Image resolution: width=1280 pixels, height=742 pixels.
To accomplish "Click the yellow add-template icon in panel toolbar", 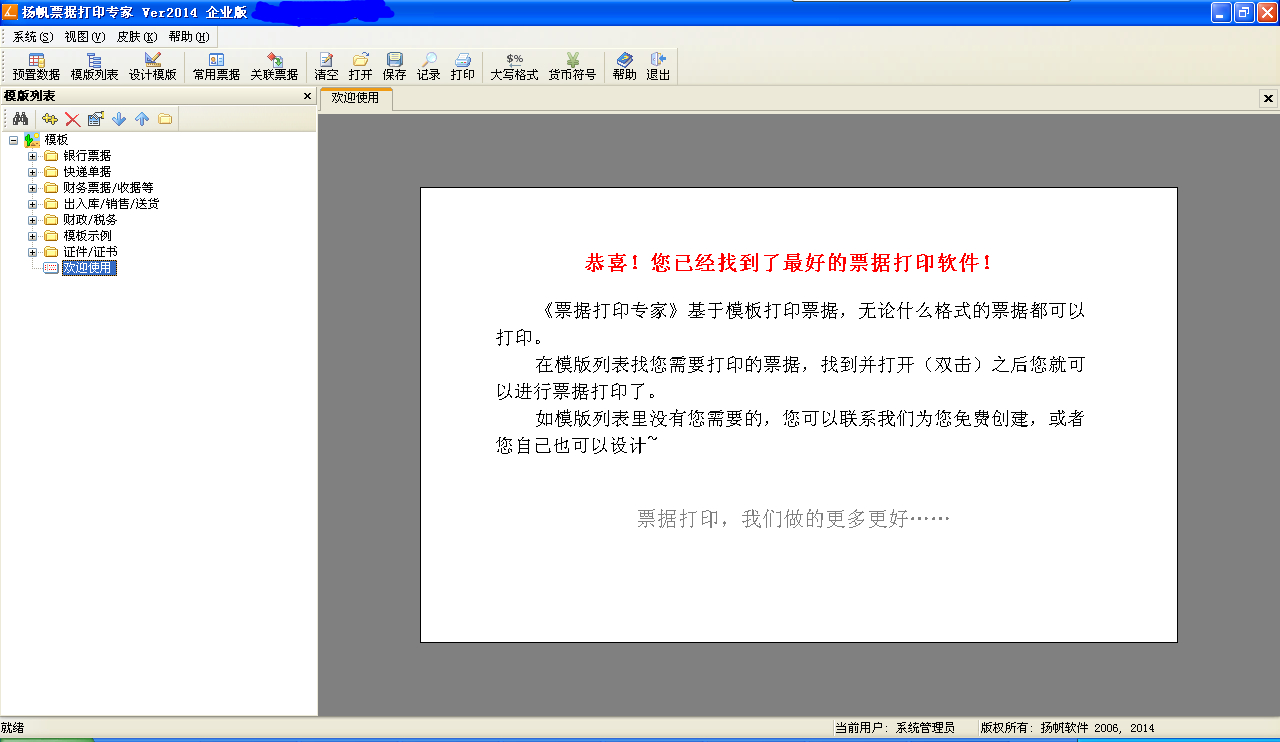I will pos(50,119).
